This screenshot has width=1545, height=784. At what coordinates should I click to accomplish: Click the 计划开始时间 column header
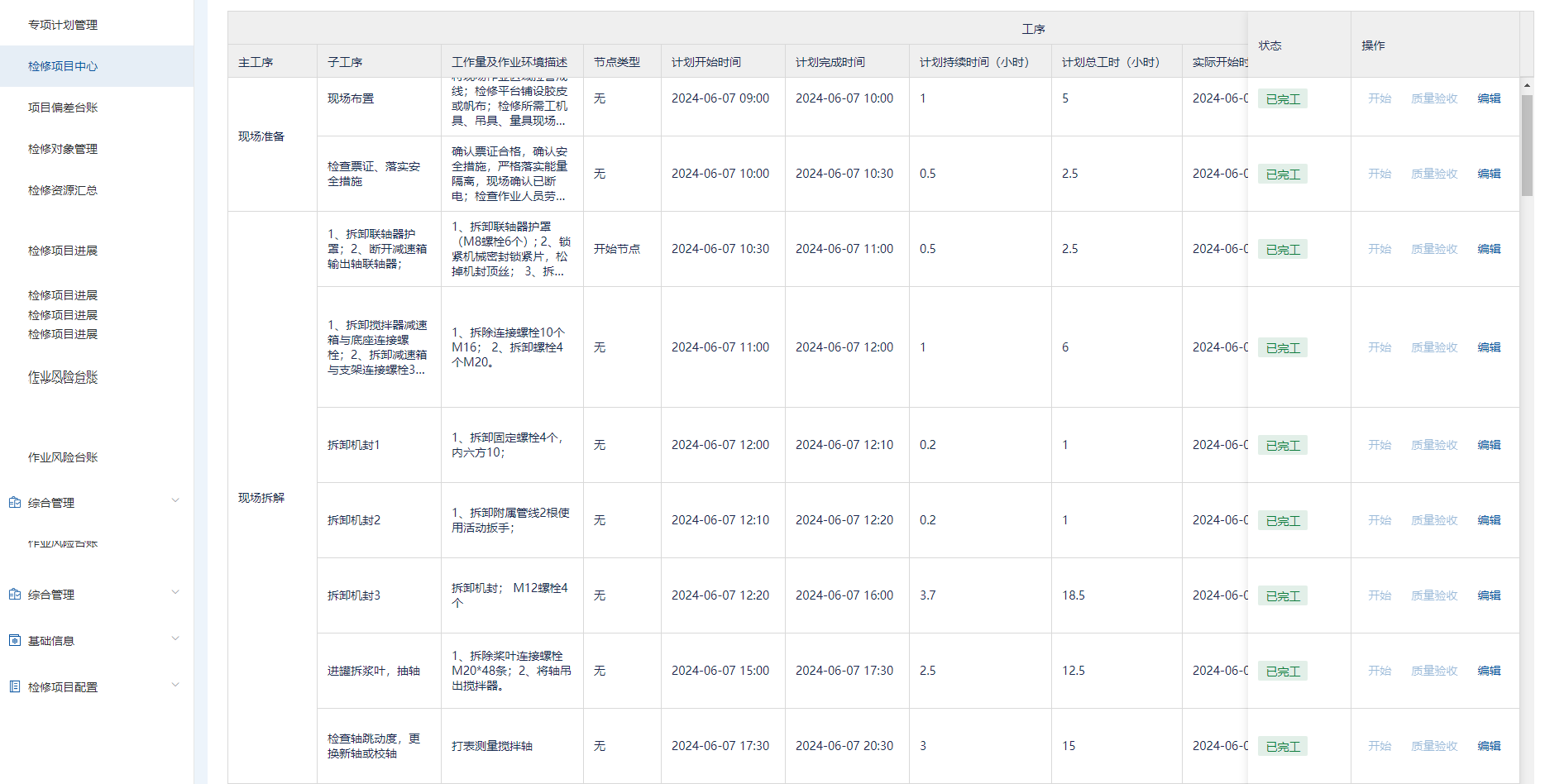click(706, 62)
